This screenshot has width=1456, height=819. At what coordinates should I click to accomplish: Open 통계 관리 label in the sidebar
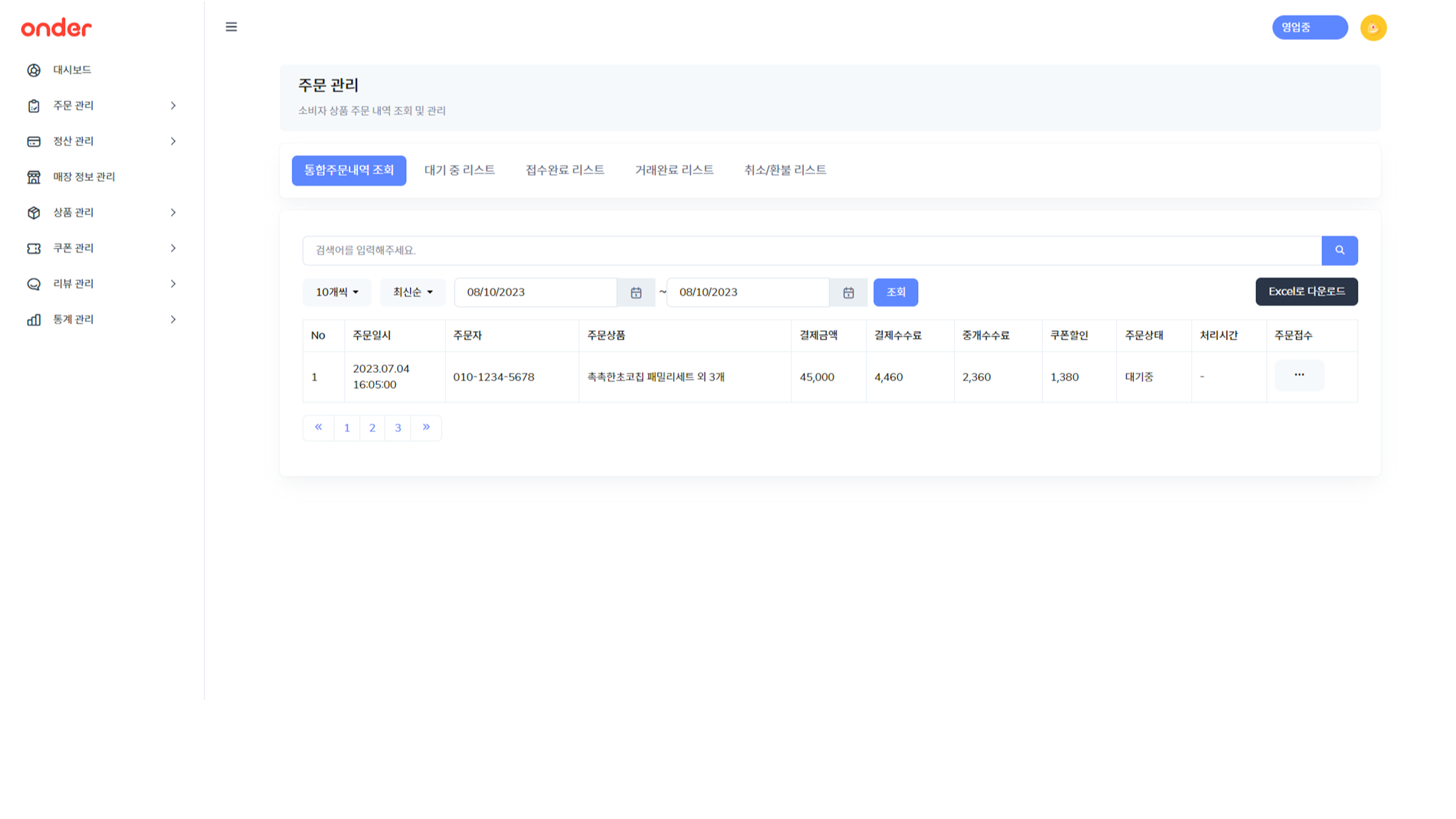pos(73,320)
